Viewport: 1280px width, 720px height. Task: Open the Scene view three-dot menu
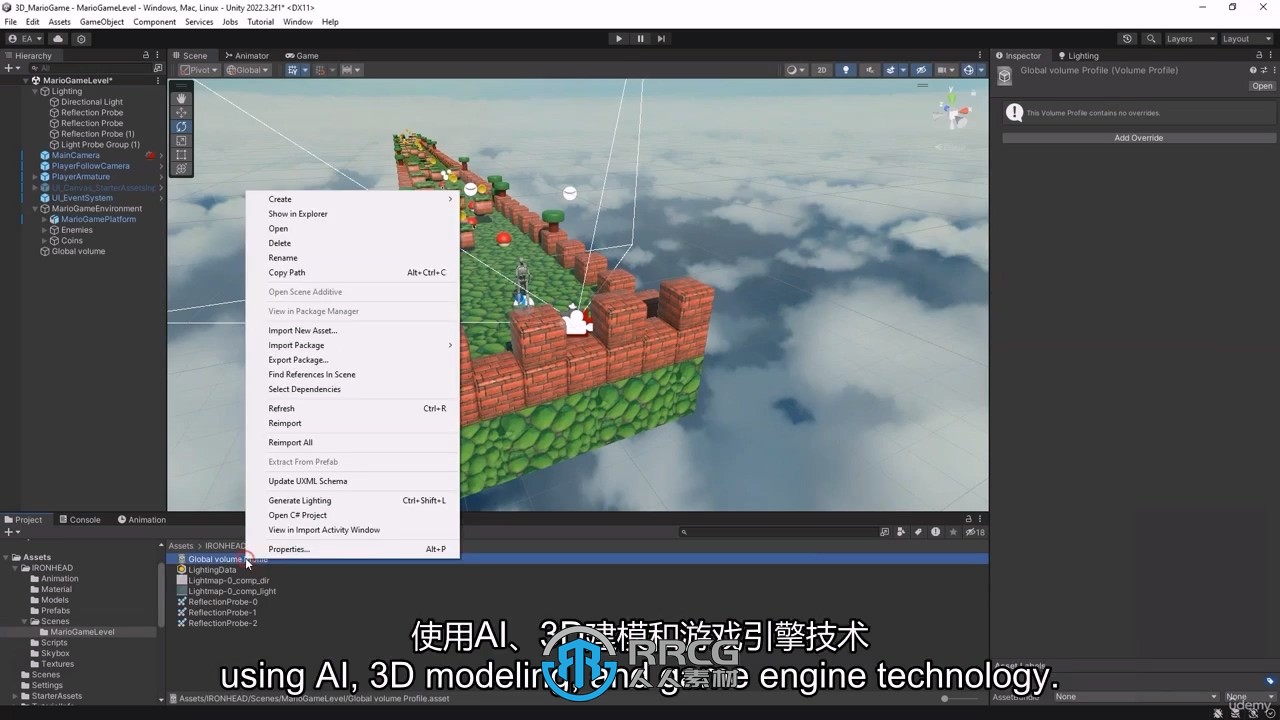click(982, 55)
